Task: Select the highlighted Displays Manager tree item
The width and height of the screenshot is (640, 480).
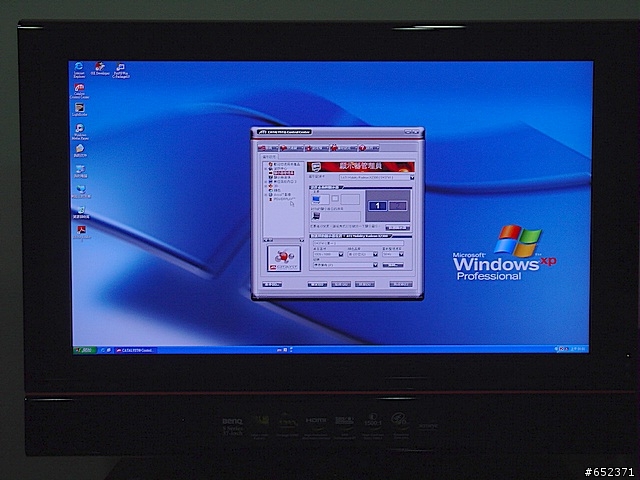Action: (281, 173)
